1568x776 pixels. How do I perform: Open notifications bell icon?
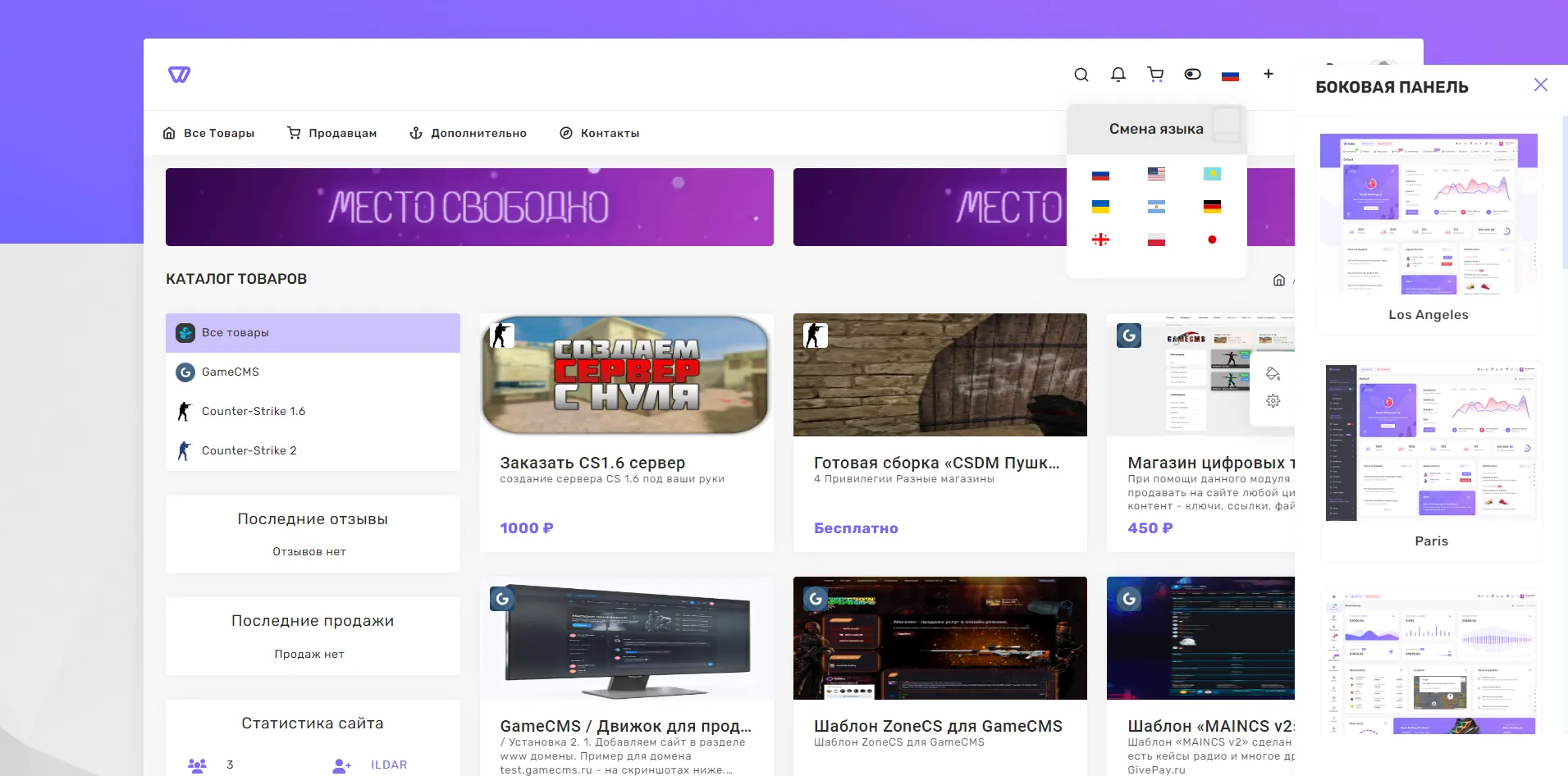tap(1118, 75)
